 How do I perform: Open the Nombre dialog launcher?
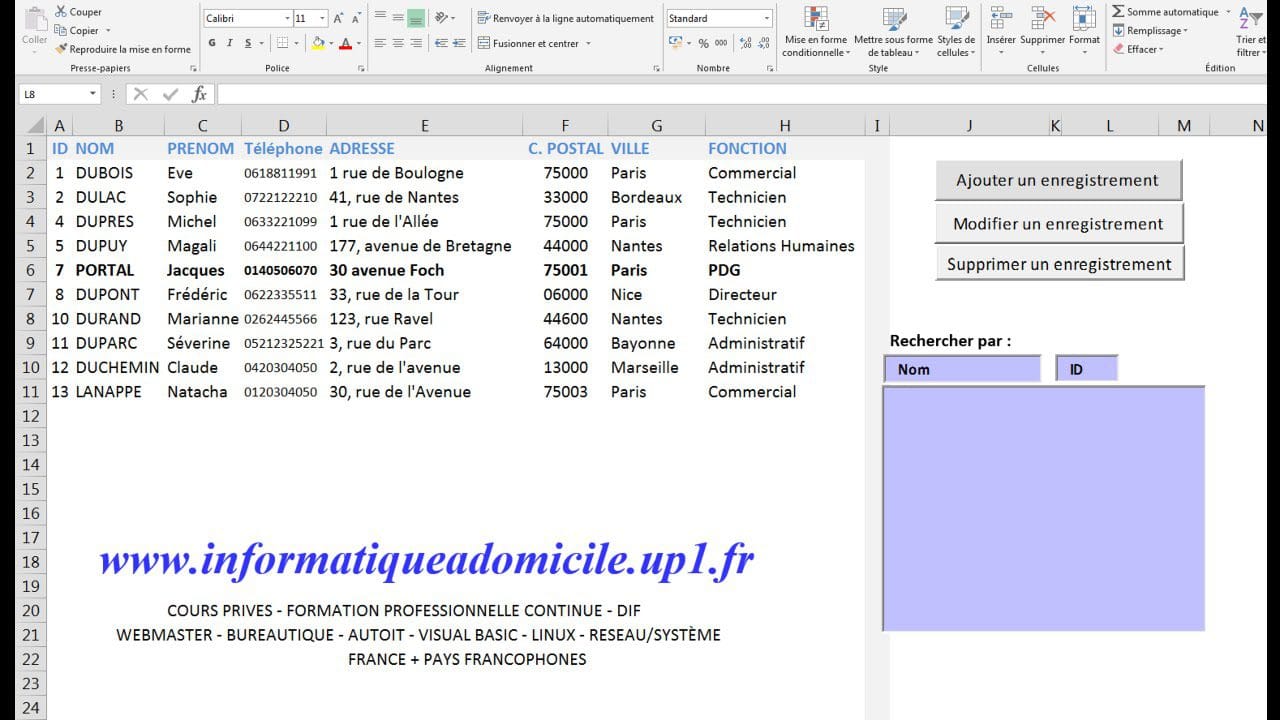770,68
